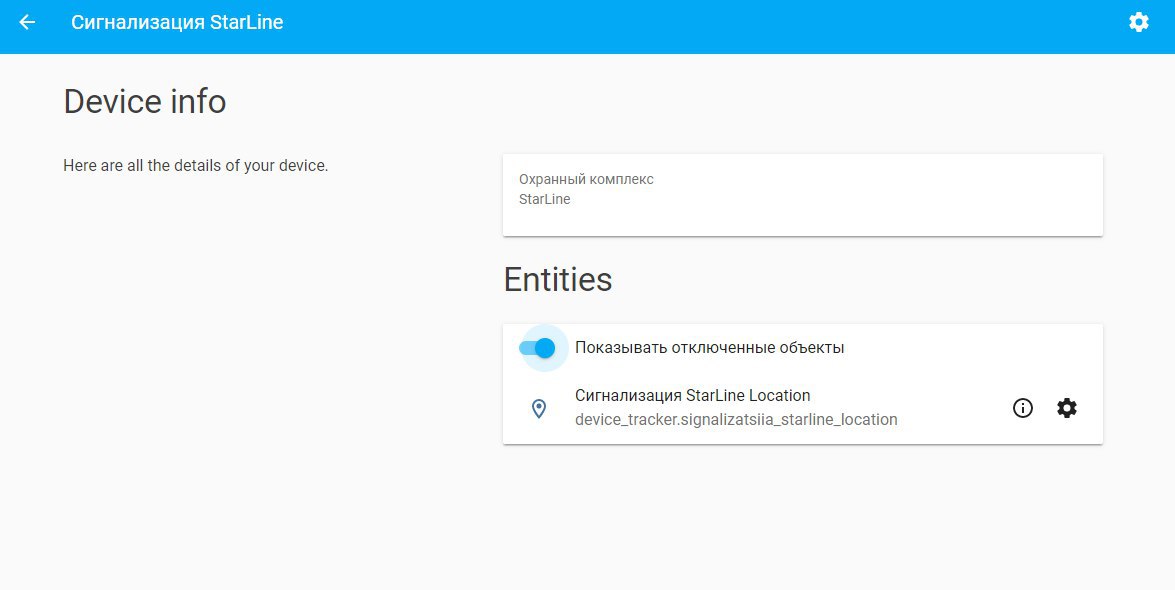Toggle "Показывать отключенные объекты" switch
1175x590 pixels.
pyautogui.click(x=537, y=348)
